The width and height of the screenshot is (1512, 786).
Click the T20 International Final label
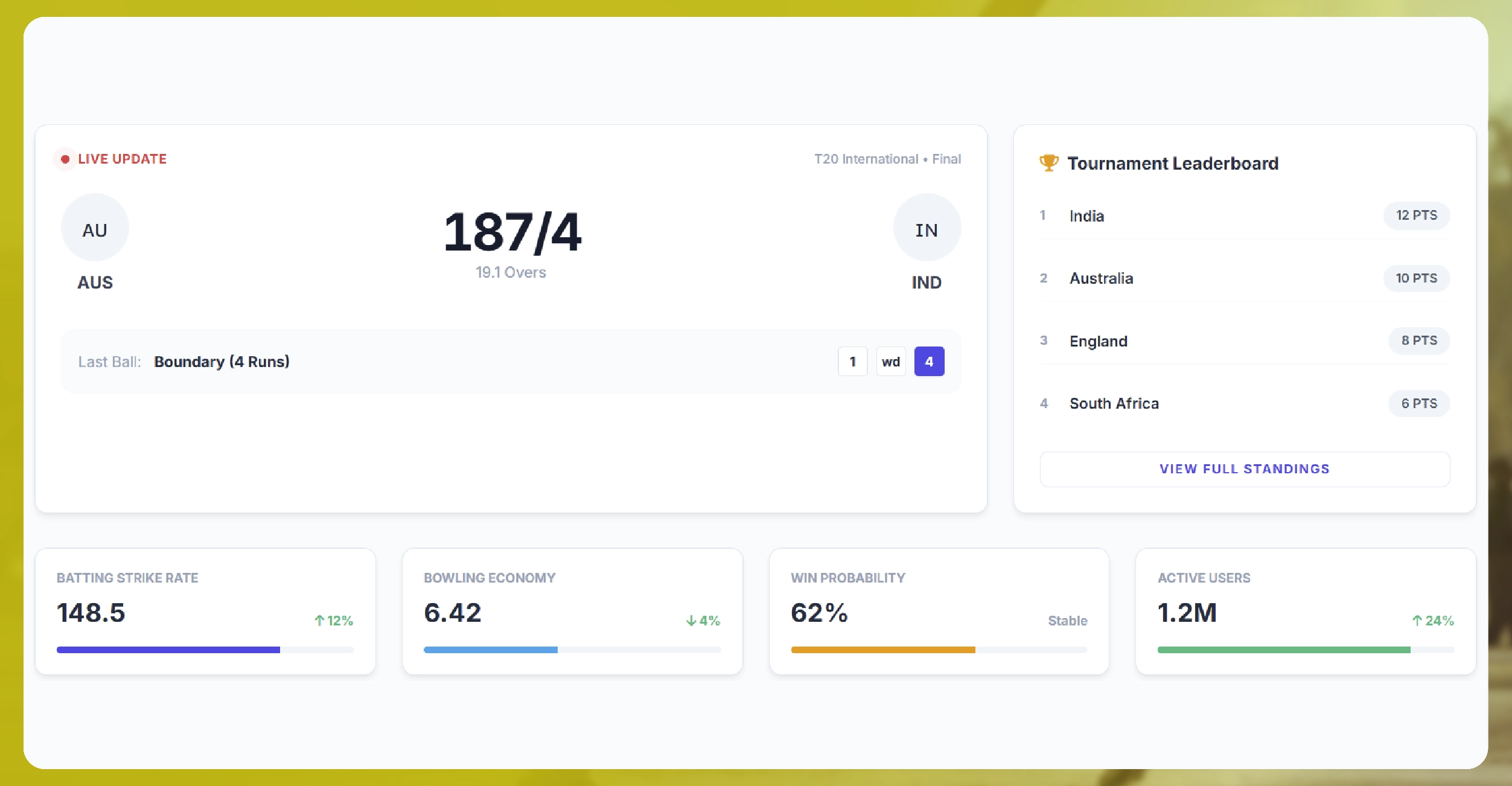tap(887, 159)
